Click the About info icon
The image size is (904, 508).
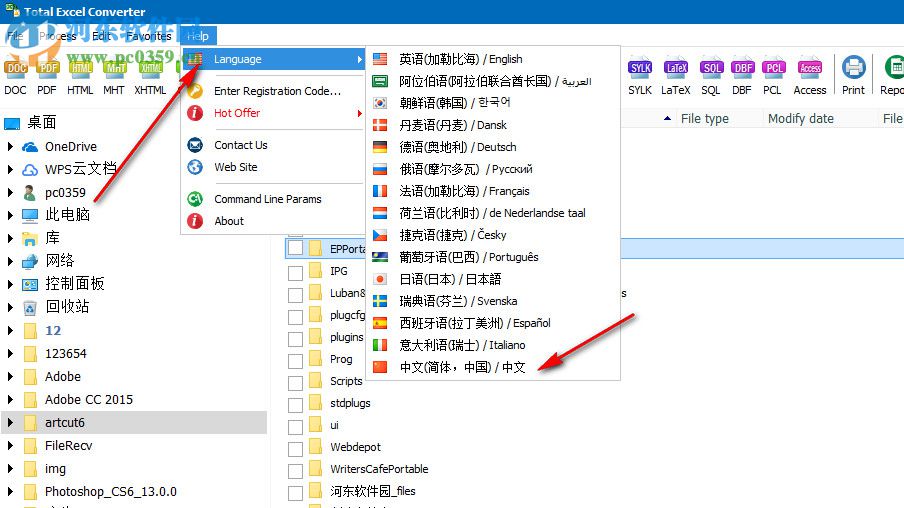point(195,221)
